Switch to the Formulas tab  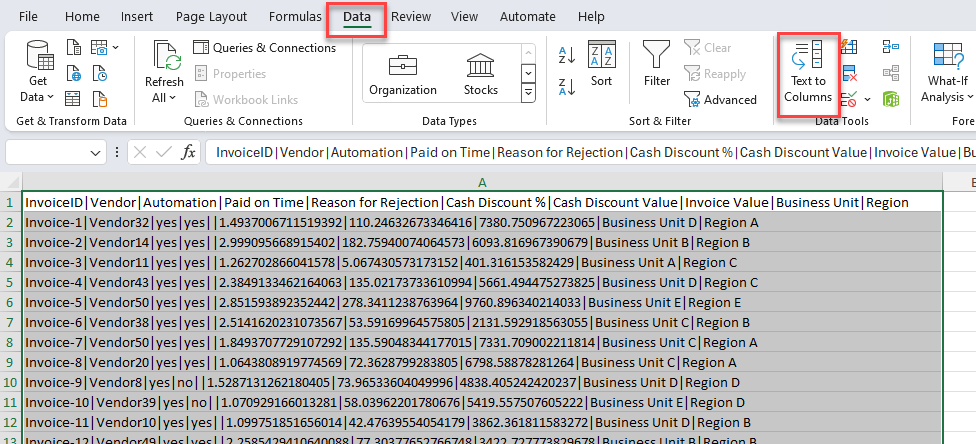point(295,17)
